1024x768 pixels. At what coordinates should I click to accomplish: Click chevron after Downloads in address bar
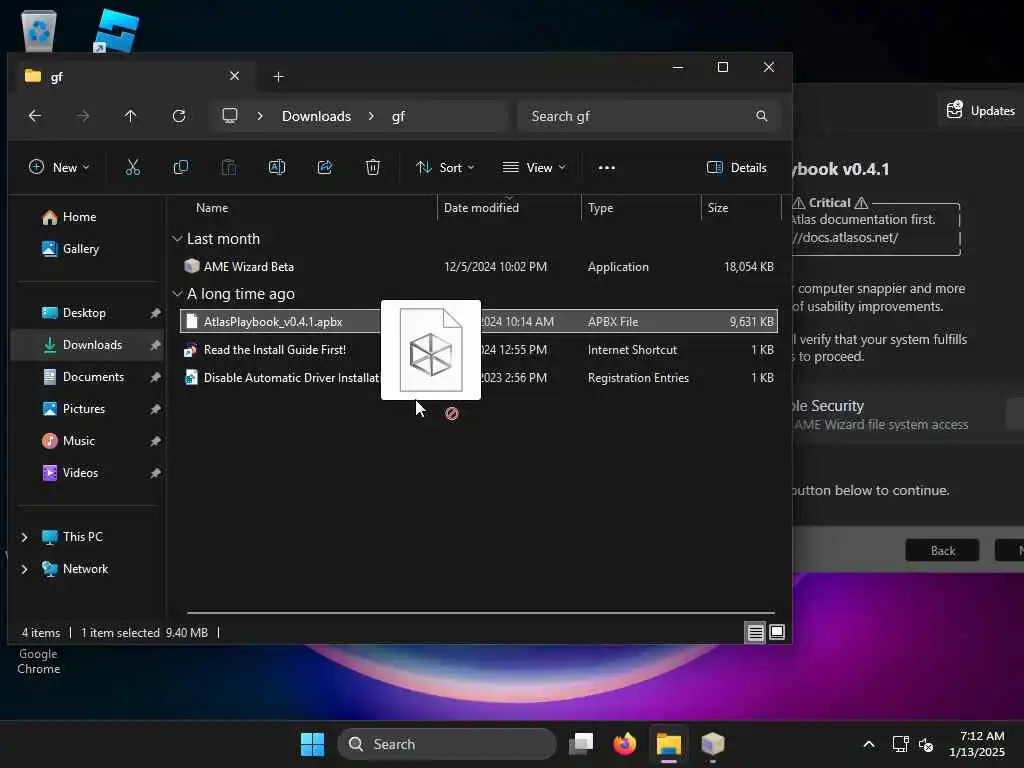[371, 116]
